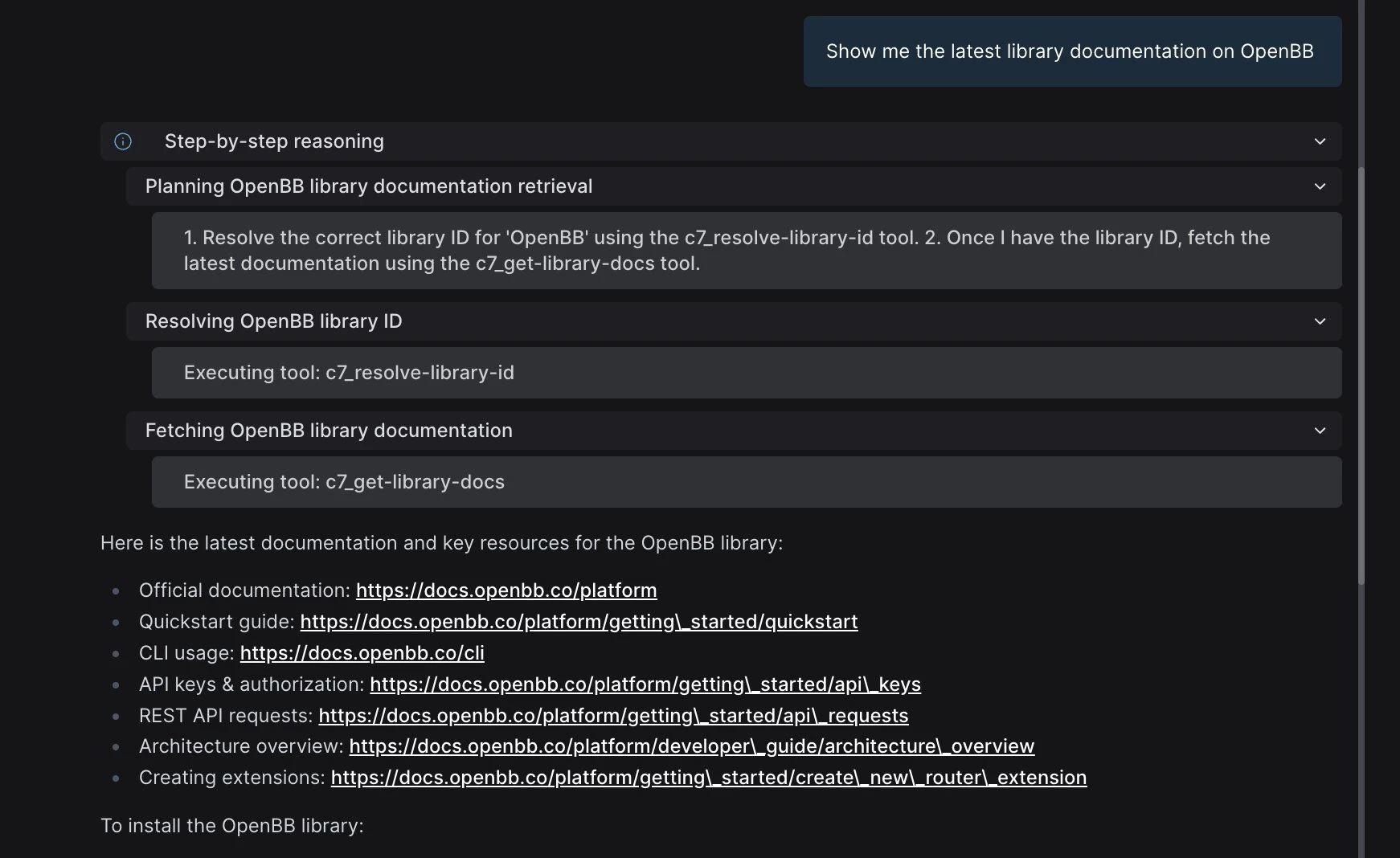Click the info icon beside Step-by-step reasoning

tap(123, 141)
